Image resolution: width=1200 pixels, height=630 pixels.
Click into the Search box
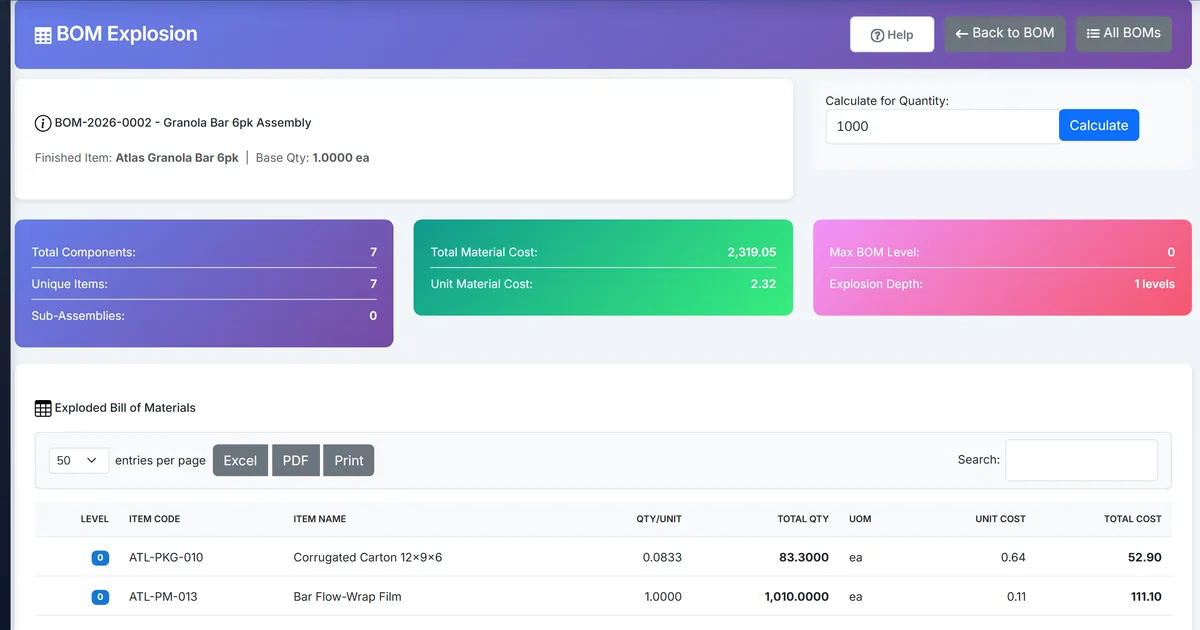coord(1081,460)
